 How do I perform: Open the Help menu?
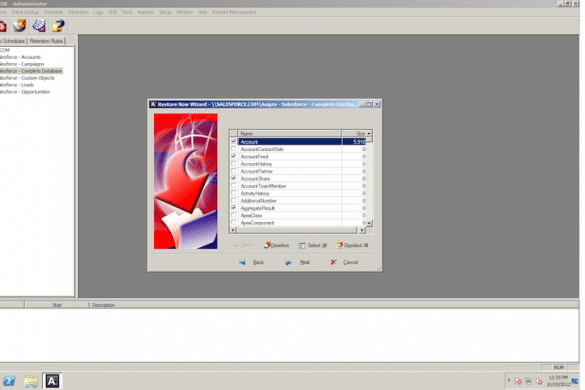pyautogui.click(x=203, y=12)
